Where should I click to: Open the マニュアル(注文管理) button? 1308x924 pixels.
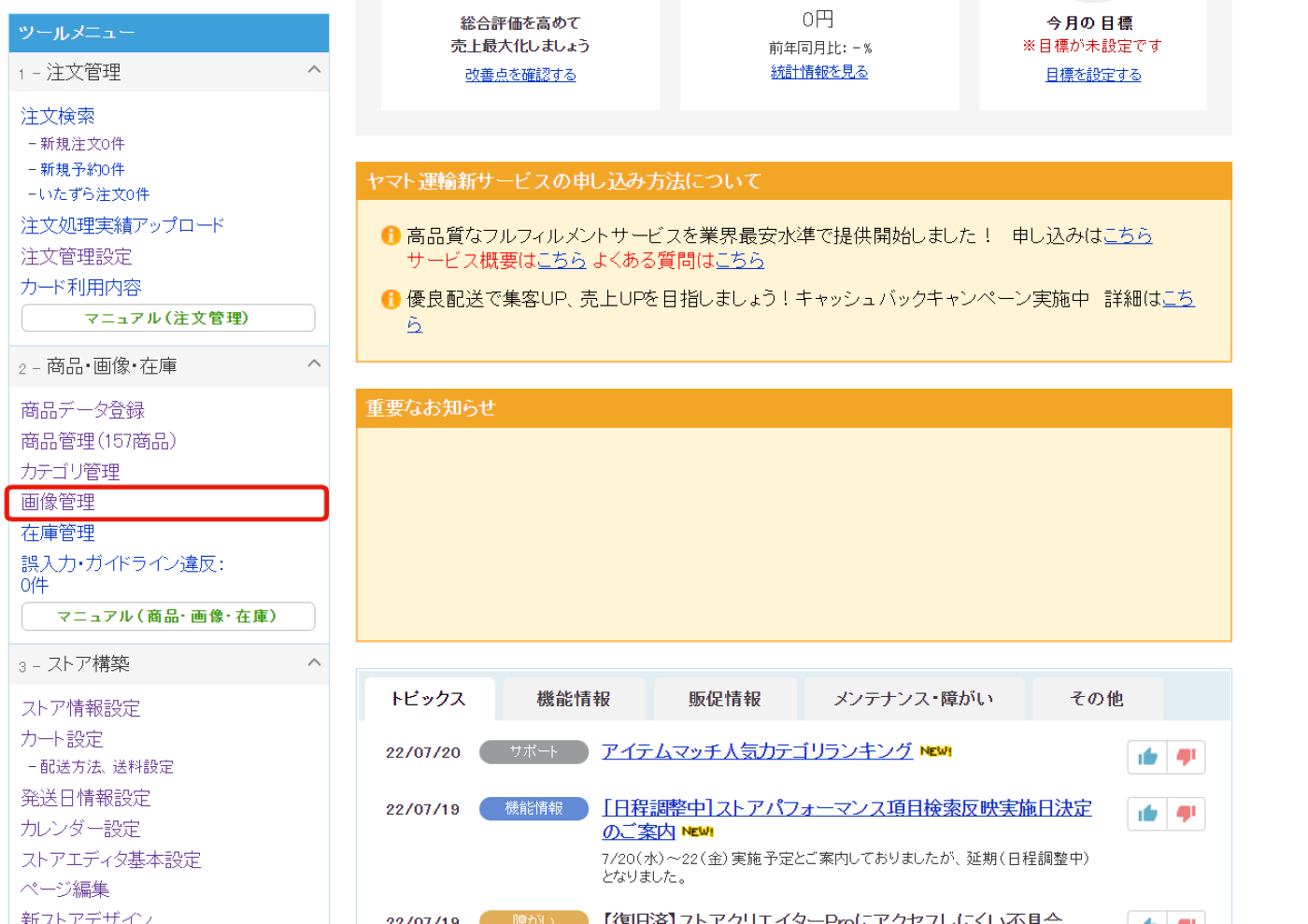(x=168, y=318)
